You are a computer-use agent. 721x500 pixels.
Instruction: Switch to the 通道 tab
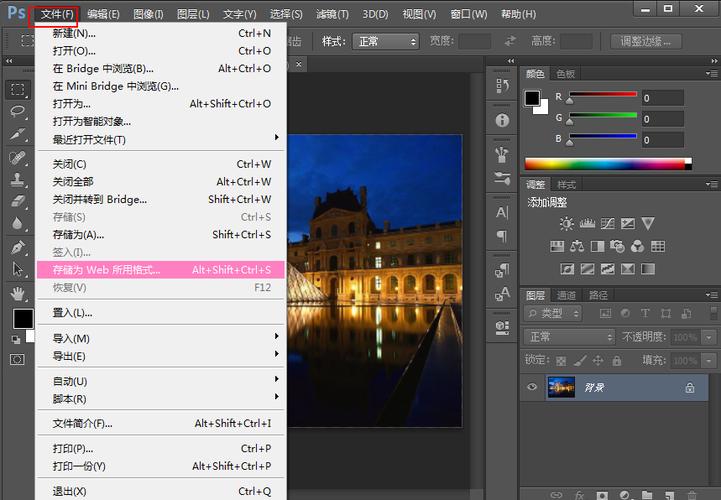[x=566, y=295]
